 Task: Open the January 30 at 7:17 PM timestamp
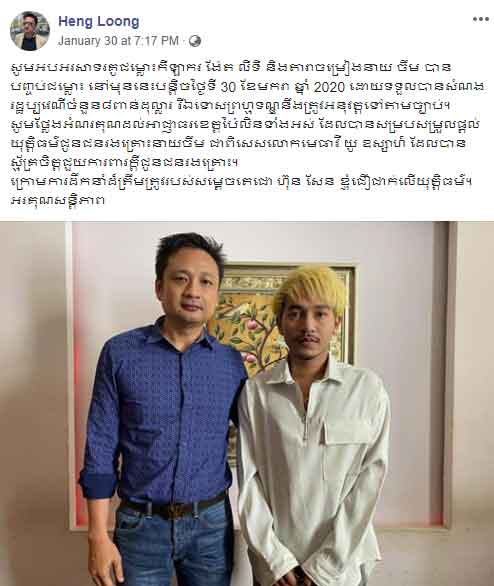point(118,41)
